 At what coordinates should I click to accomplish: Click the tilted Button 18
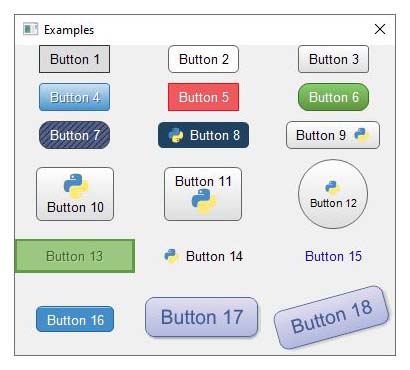pyautogui.click(x=332, y=317)
